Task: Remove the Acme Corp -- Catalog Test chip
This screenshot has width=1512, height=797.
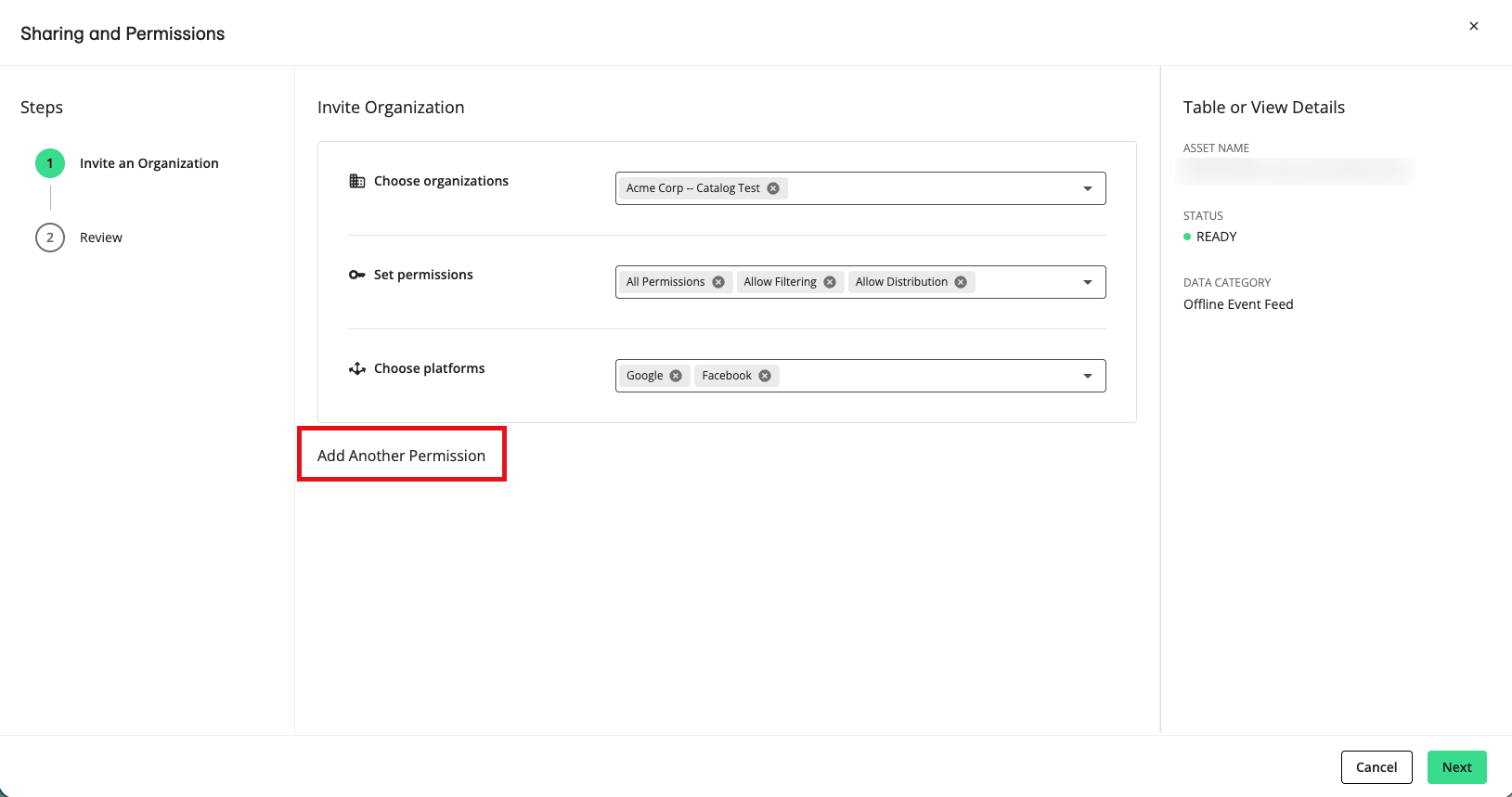Action: [773, 188]
